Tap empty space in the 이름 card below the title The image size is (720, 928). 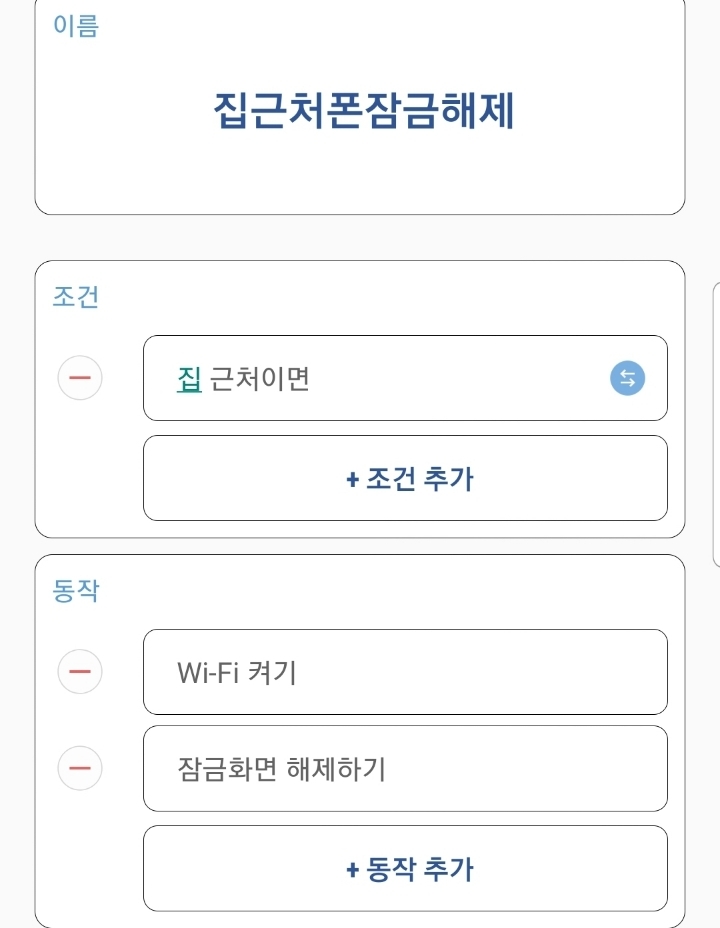click(360, 178)
